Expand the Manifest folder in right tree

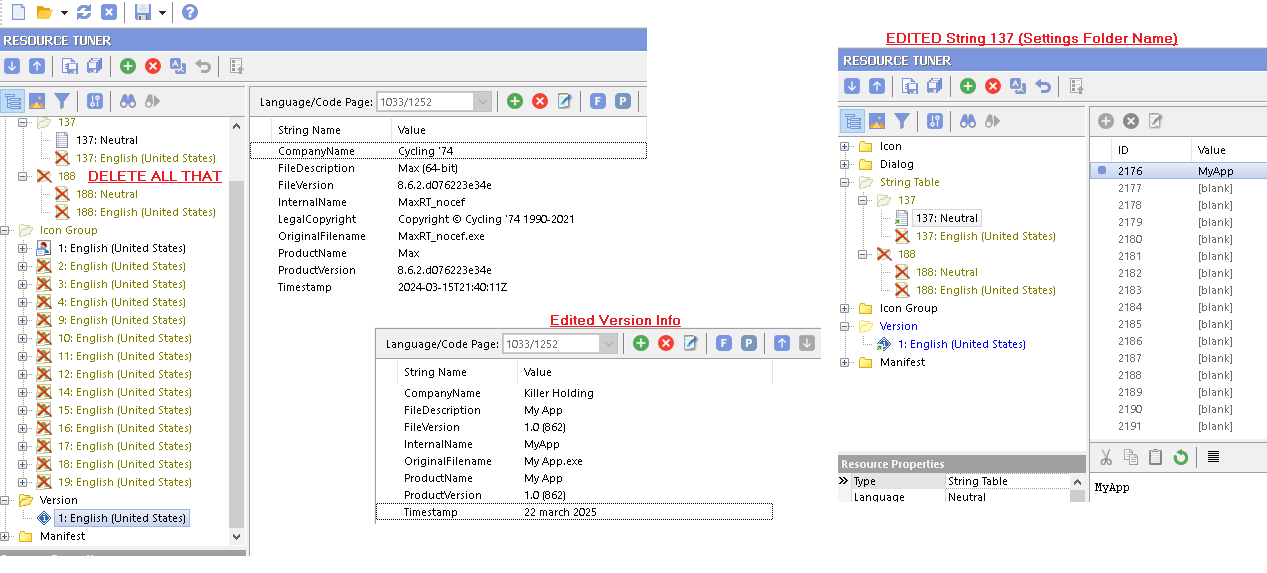pos(845,362)
